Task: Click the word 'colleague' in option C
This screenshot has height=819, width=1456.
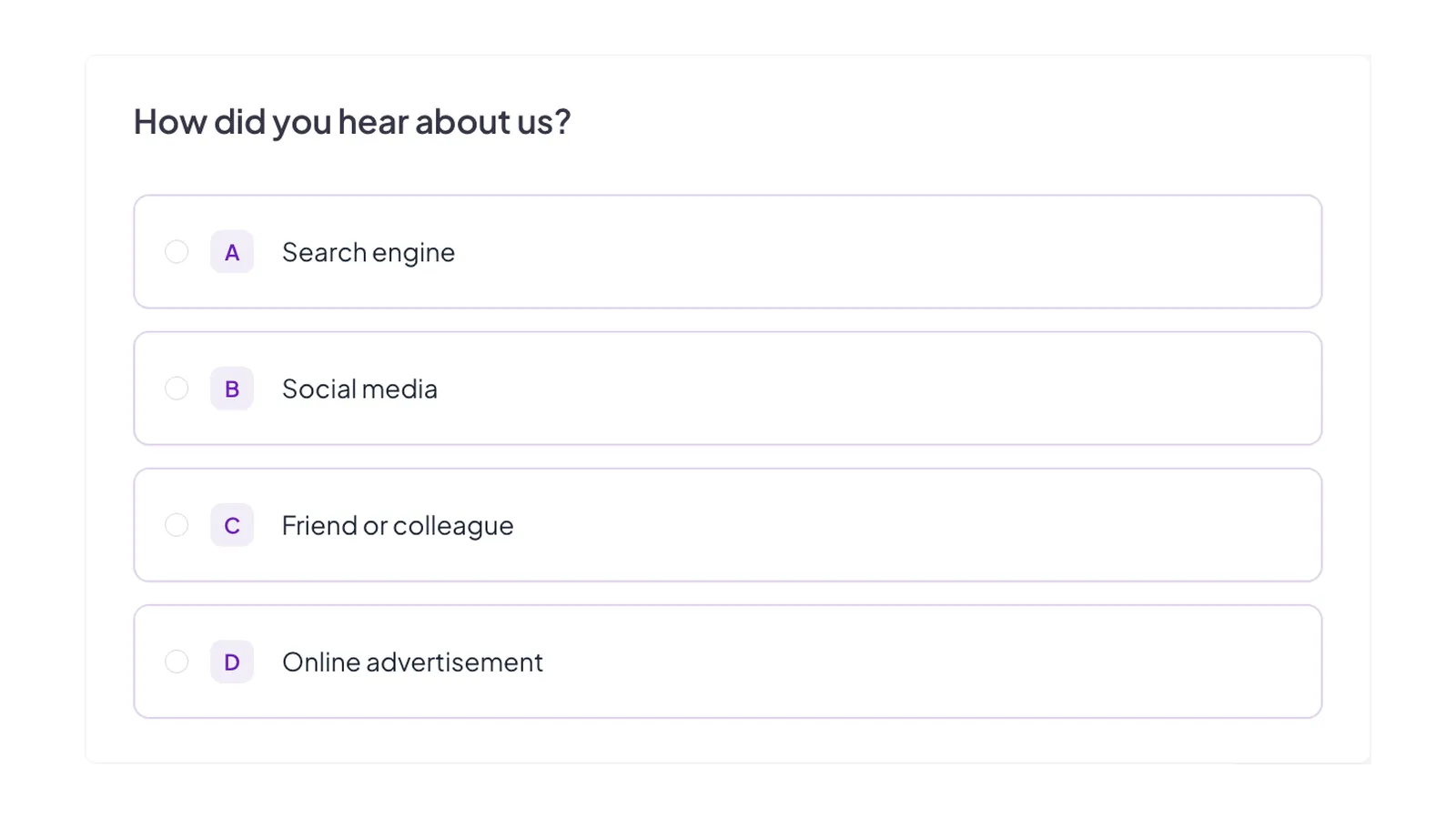Action: pos(453,527)
